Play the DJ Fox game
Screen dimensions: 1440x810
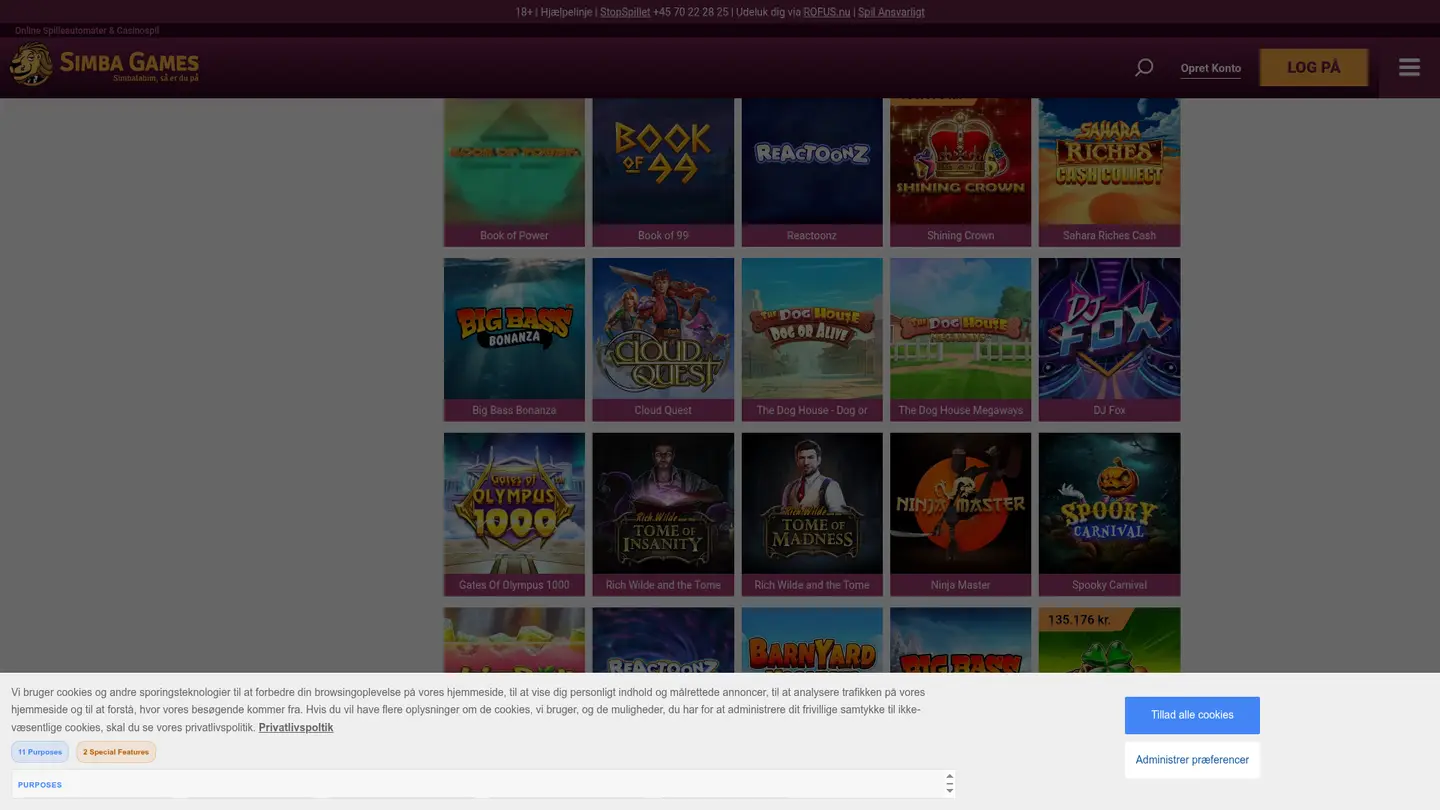pyautogui.click(x=1109, y=339)
